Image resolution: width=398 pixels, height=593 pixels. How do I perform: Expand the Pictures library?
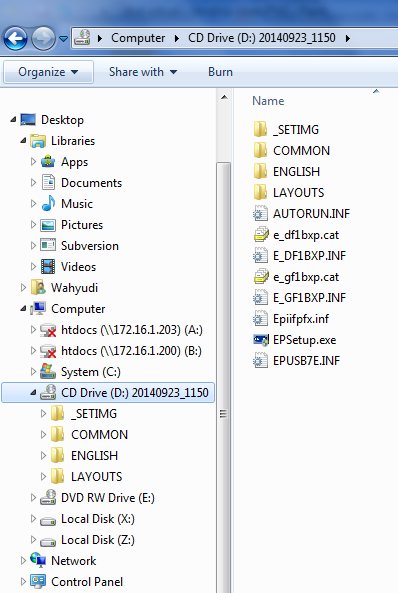pyautogui.click(x=33, y=225)
